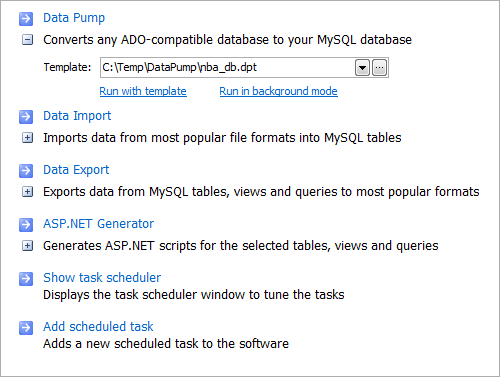Click the Add scheduled task arrow icon
This screenshot has width=500, height=377.
[26, 327]
